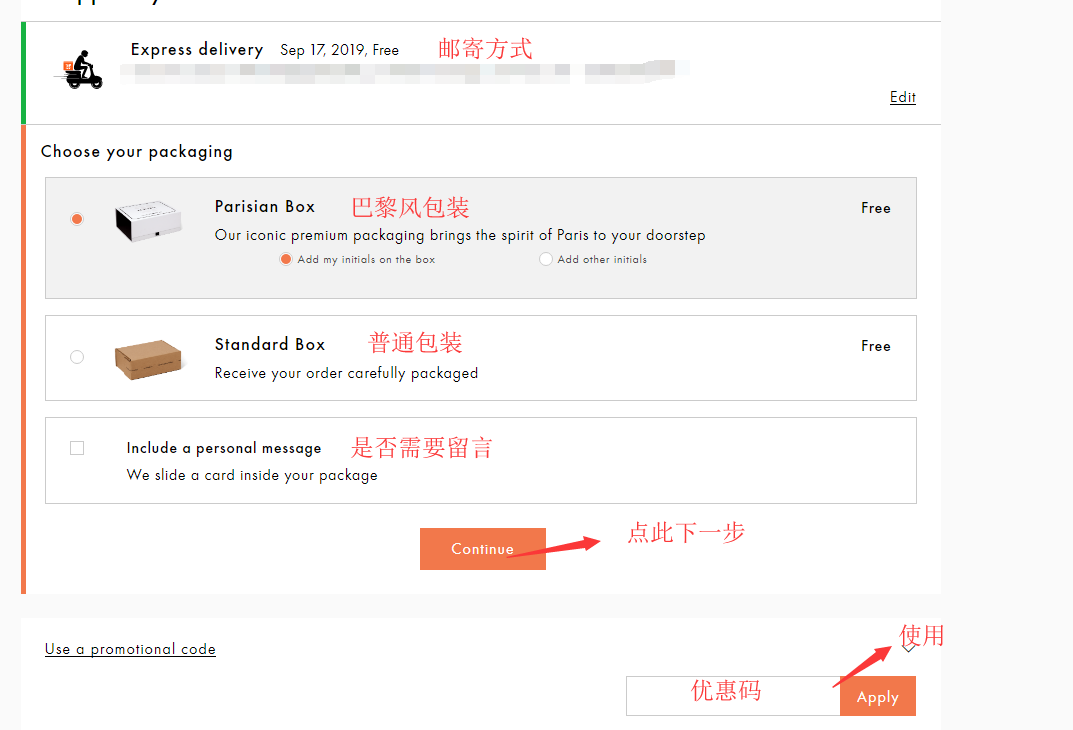Viewport: 1073px width, 730px height.
Task: Choose the "Add other initials" option
Action: pos(546,259)
